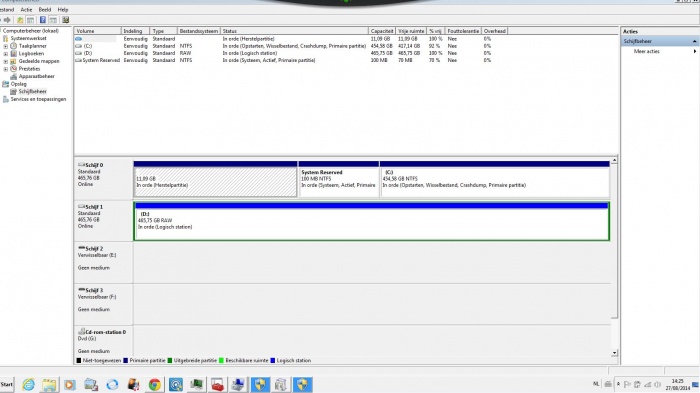The height and width of the screenshot is (393, 700).
Task: Open the Actie menu
Action: click(26, 9)
